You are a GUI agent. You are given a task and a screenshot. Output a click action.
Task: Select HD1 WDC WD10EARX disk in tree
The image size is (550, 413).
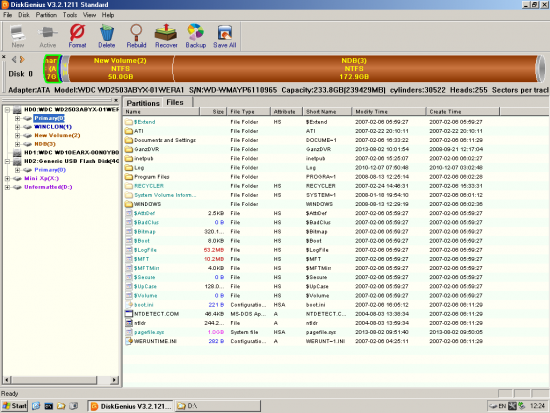point(71,153)
